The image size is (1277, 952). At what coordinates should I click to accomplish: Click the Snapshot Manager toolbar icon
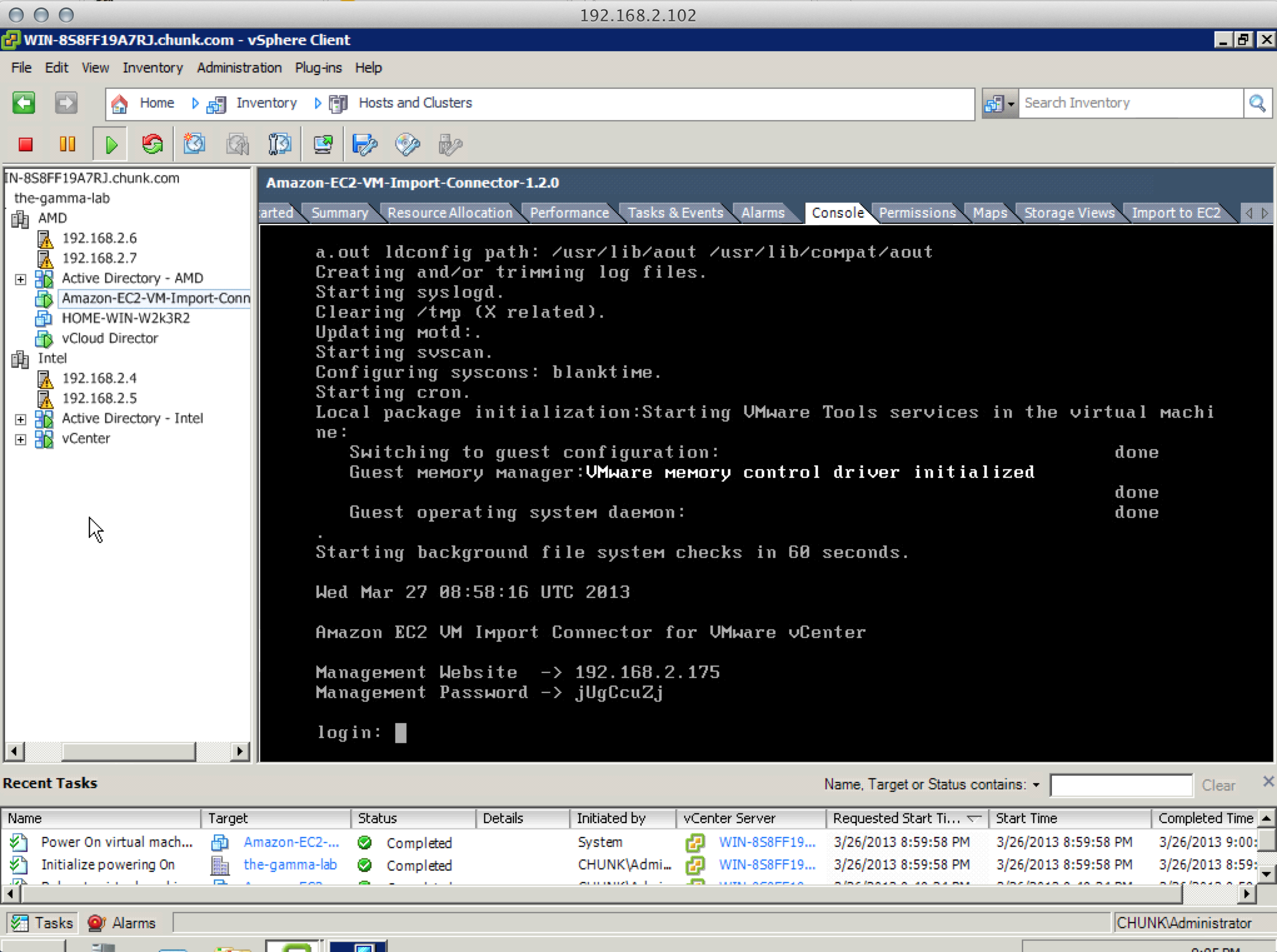(x=280, y=145)
